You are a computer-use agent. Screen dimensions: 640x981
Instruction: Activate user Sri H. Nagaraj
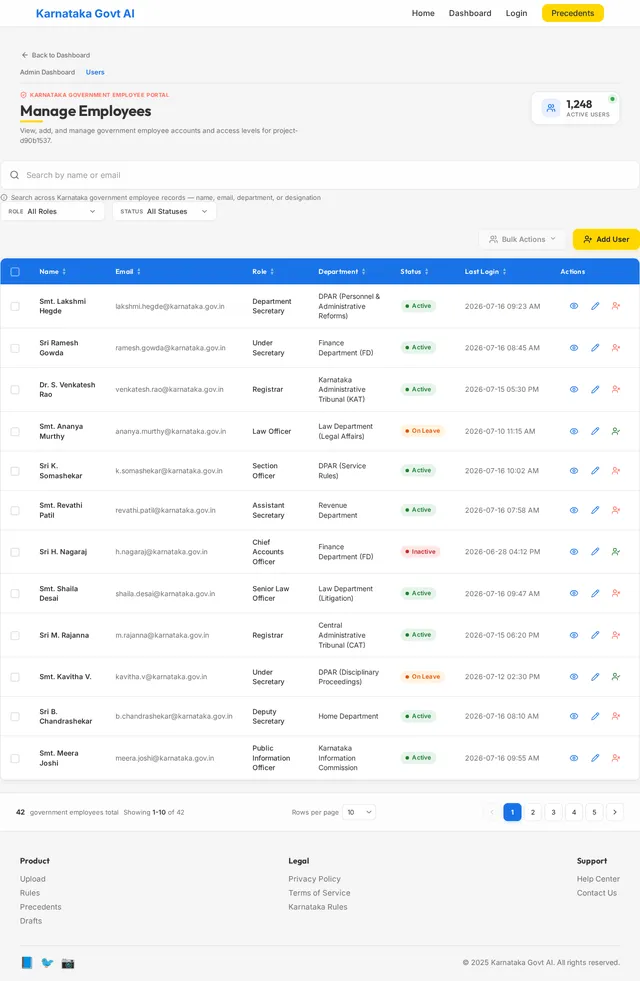(x=616, y=552)
